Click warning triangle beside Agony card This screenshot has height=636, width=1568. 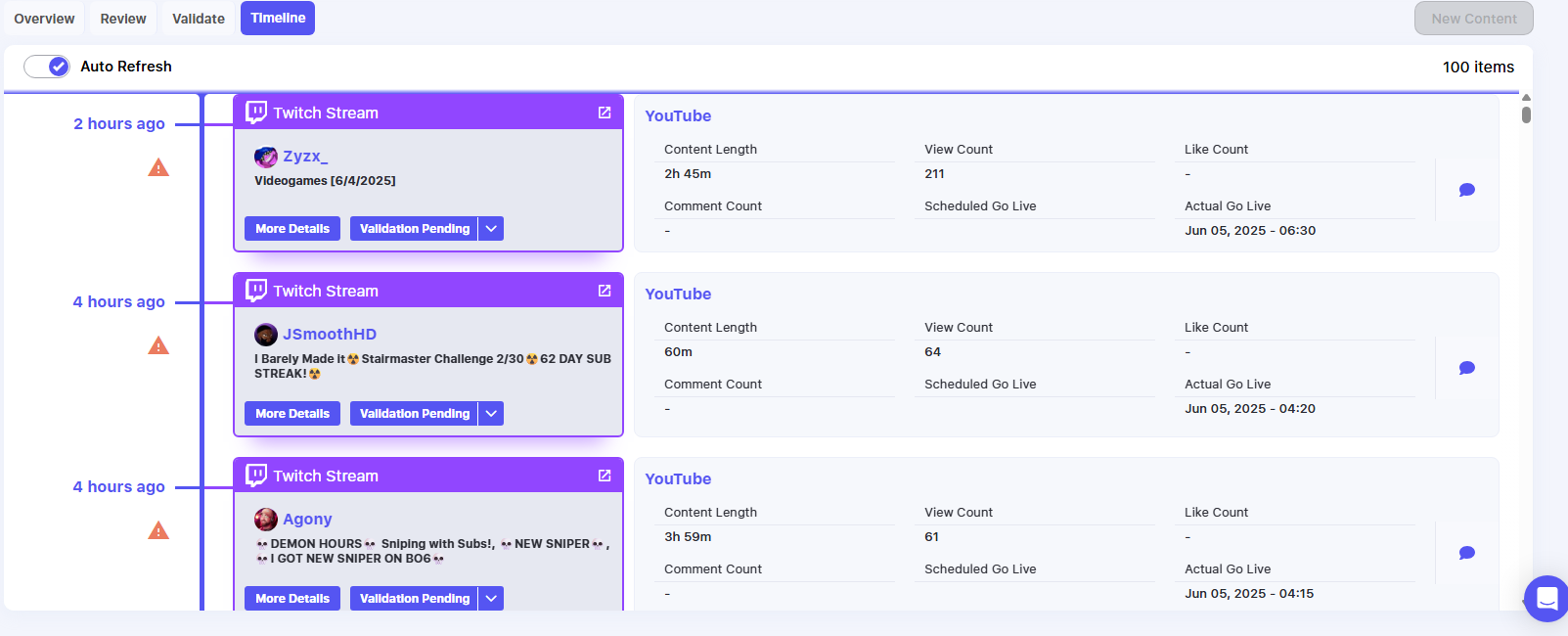[158, 531]
